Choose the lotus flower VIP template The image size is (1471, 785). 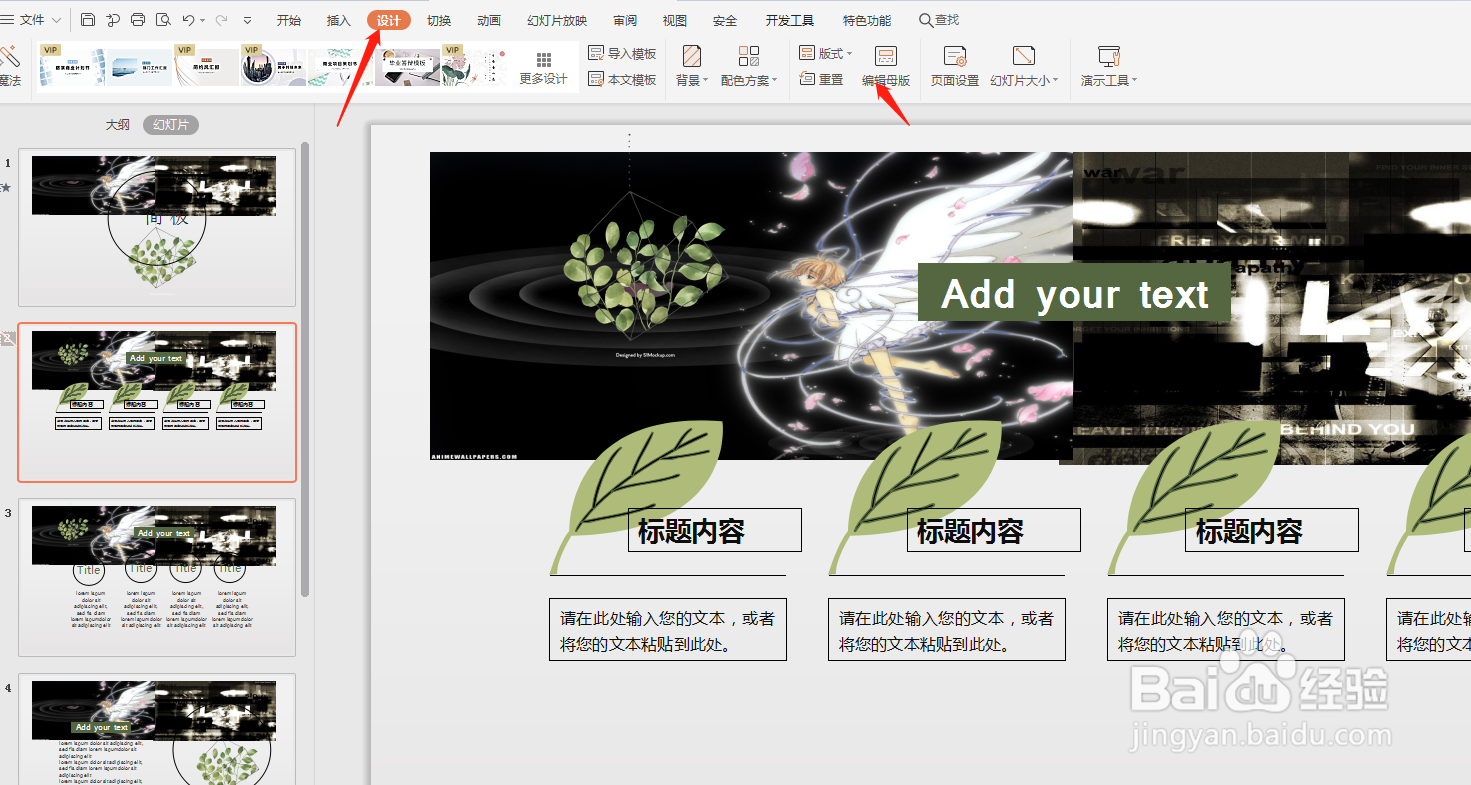[474, 65]
